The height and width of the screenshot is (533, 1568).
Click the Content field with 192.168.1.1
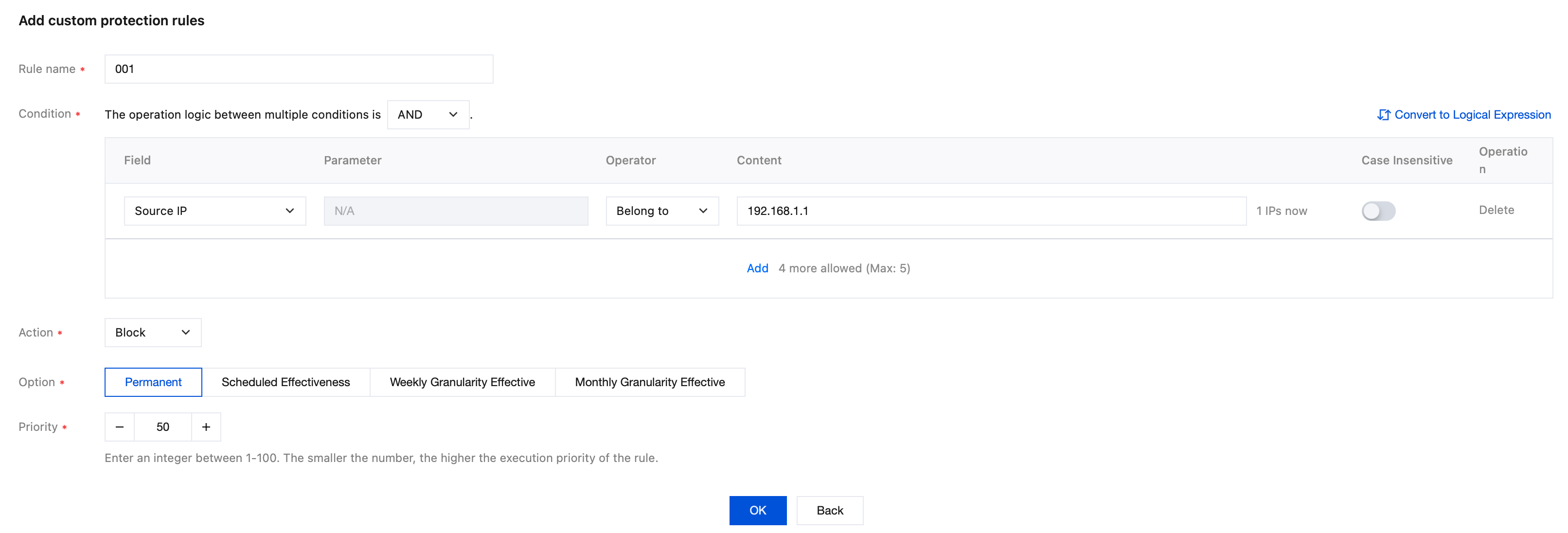[991, 211]
